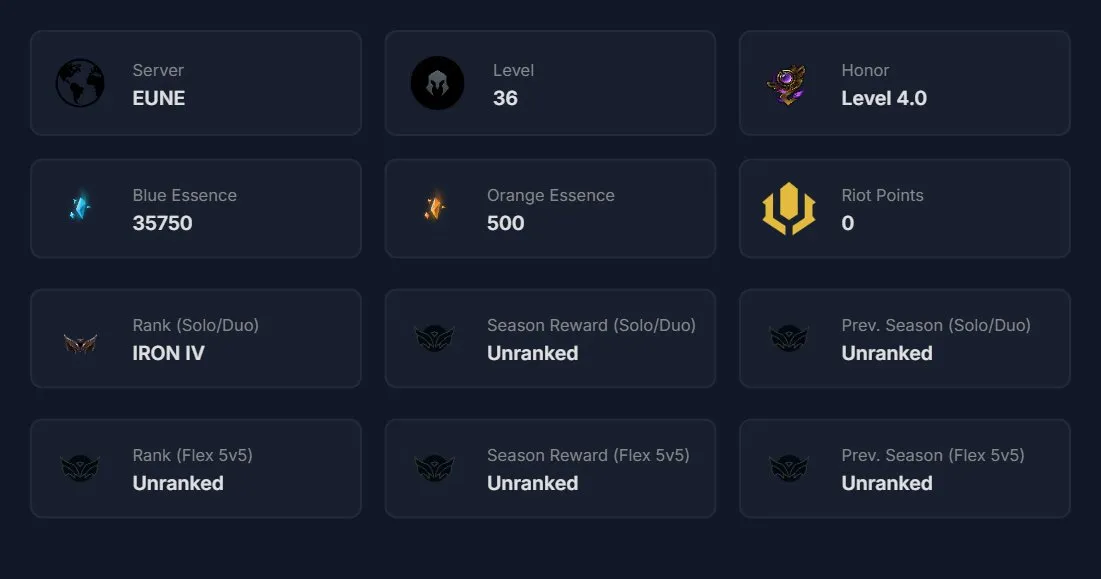Click the globe Server icon
1101x579 pixels.
(80, 83)
